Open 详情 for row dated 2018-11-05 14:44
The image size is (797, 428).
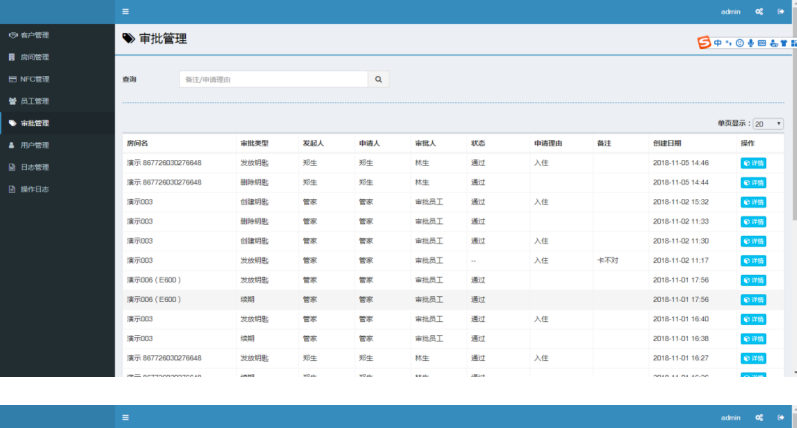coord(753,182)
